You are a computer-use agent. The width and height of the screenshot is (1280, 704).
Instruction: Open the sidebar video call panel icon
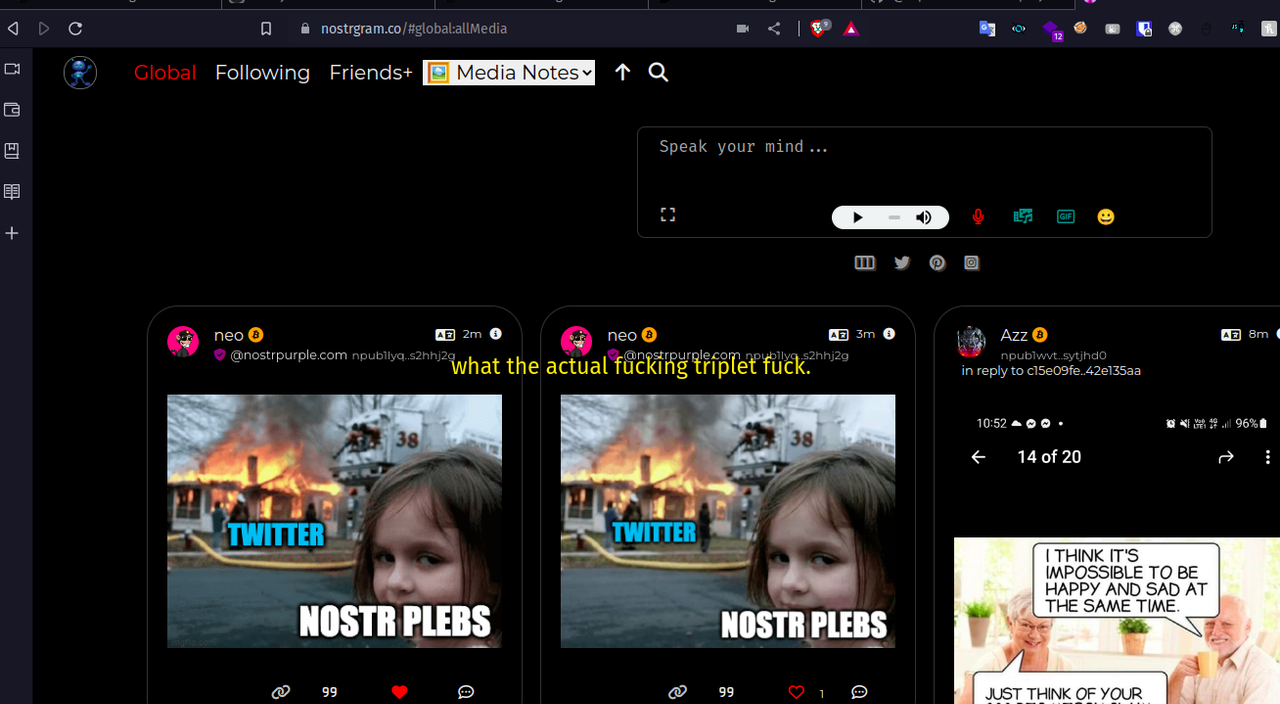[x=12, y=69]
